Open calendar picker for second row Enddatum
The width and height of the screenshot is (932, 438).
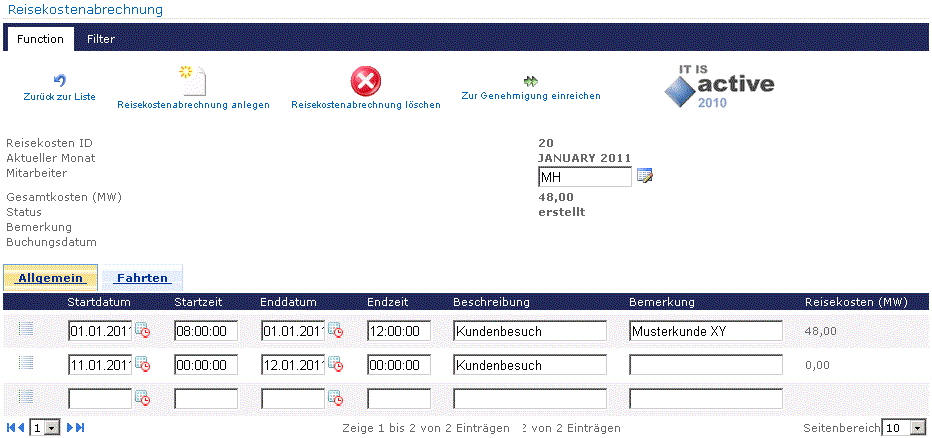pos(335,364)
